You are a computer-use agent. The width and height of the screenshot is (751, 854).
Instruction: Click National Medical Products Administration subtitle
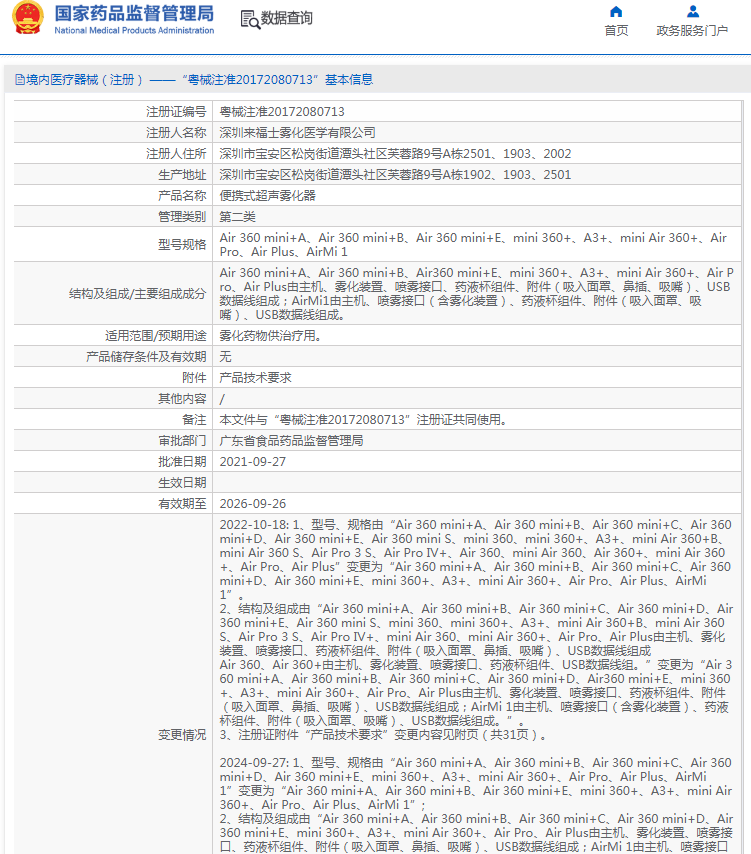tap(134, 30)
